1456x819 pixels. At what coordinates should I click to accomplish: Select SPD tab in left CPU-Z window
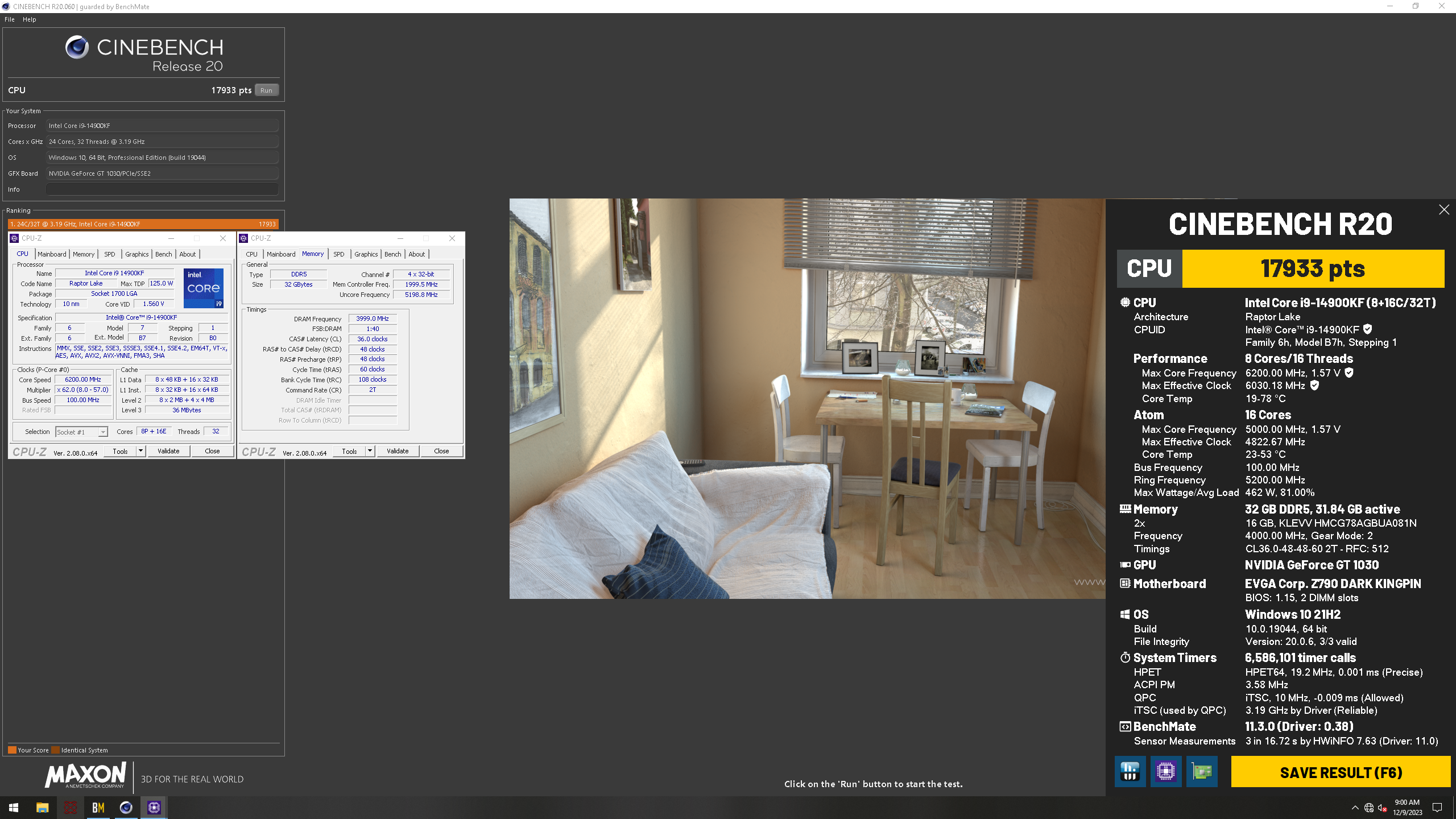(110, 254)
